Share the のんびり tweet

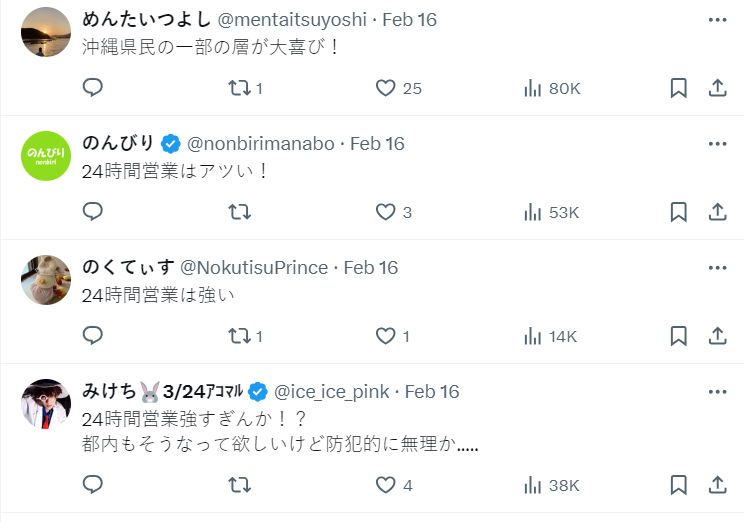tap(717, 212)
